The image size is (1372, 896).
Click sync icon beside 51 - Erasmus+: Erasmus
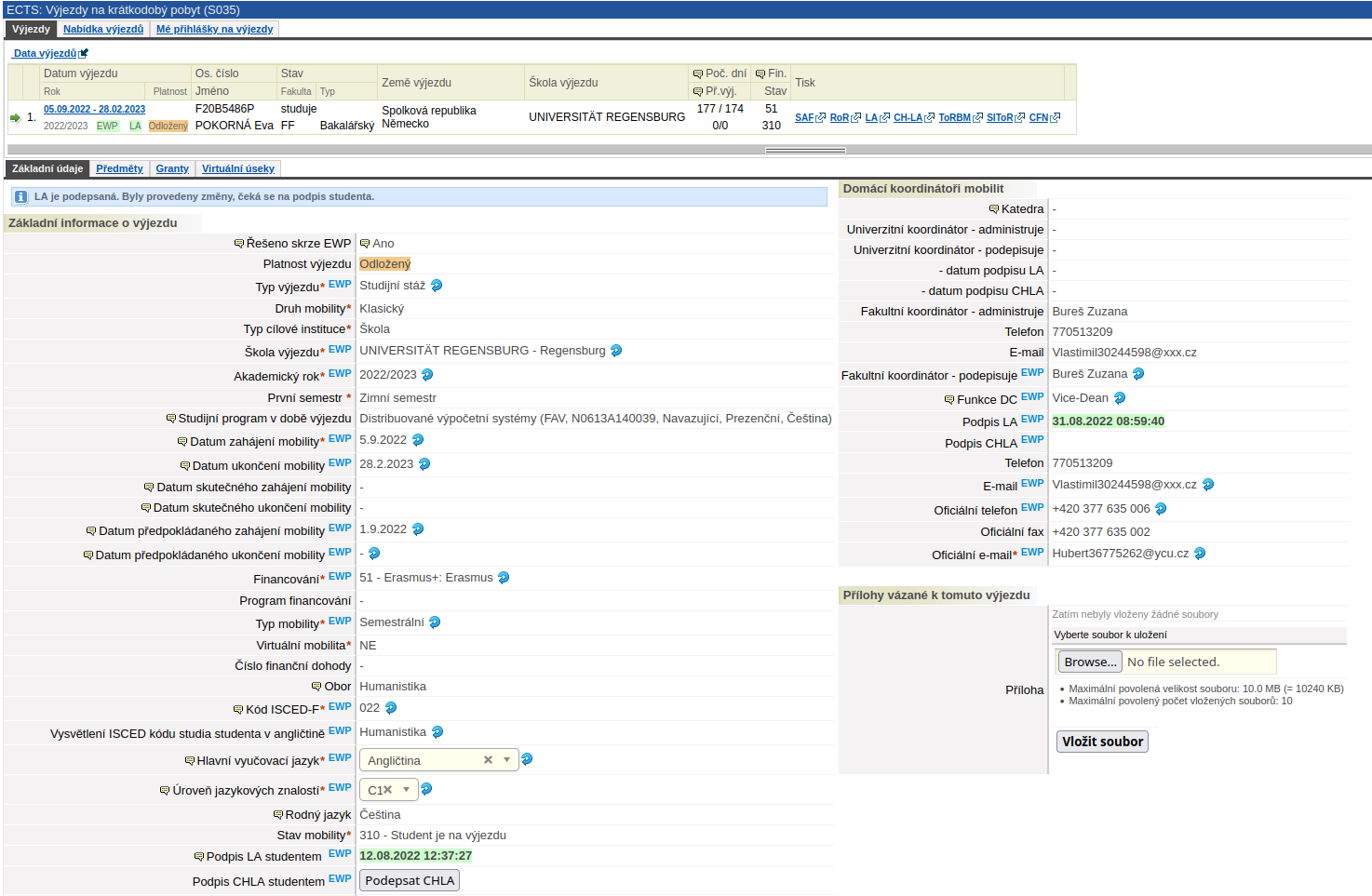[504, 578]
